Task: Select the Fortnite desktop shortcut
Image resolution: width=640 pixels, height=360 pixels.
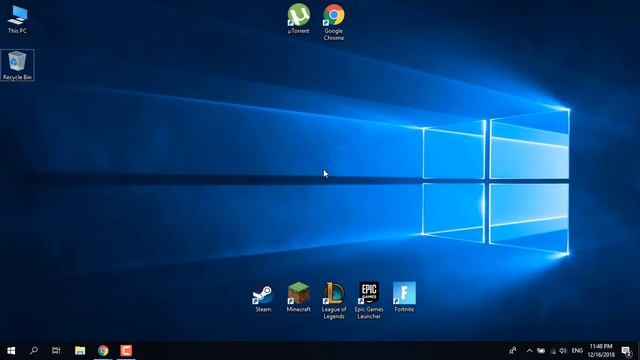Action: tap(404, 297)
